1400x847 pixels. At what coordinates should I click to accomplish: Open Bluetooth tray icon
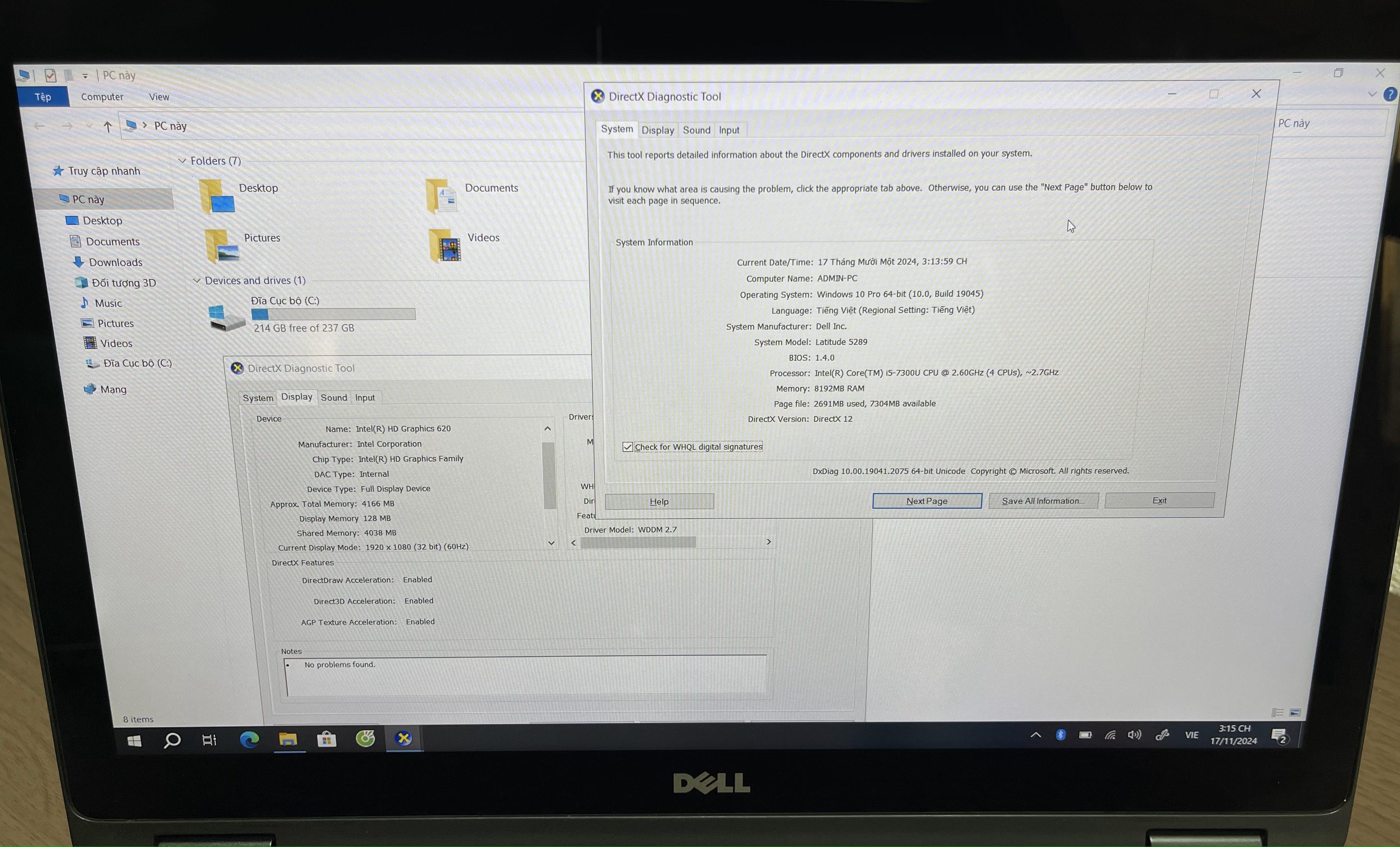1060,735
